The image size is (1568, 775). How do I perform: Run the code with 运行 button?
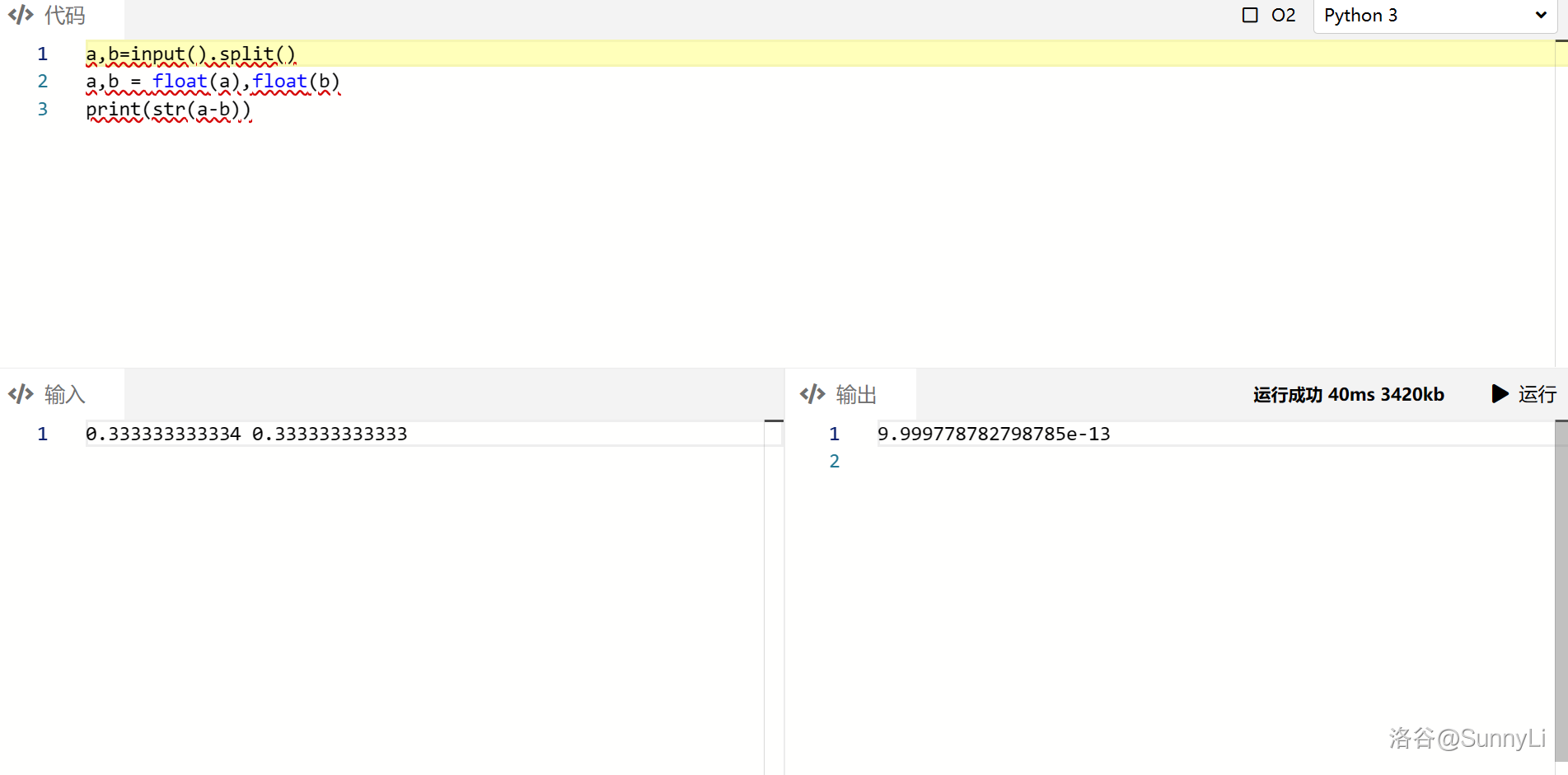pyautogui.click(x=1524, y=394)
